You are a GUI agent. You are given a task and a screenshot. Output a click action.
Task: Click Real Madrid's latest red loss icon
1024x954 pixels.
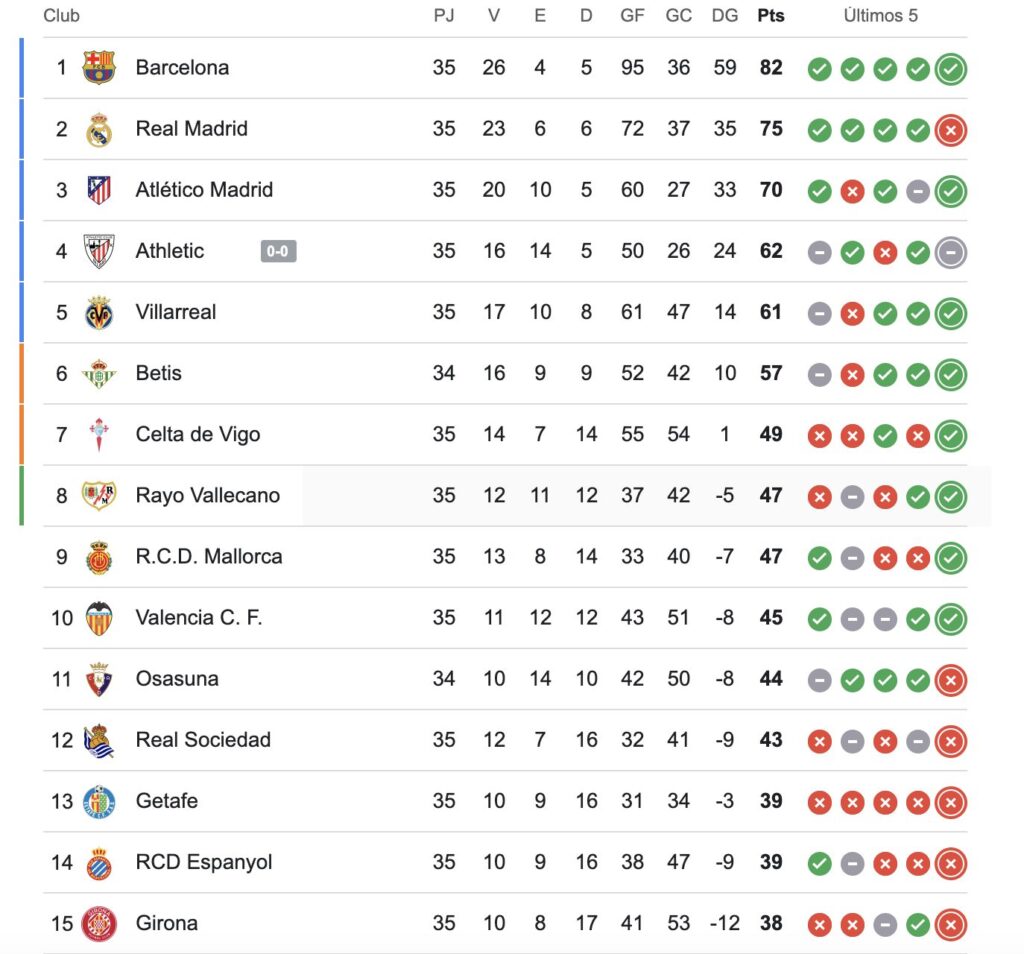tap(951, 130)
